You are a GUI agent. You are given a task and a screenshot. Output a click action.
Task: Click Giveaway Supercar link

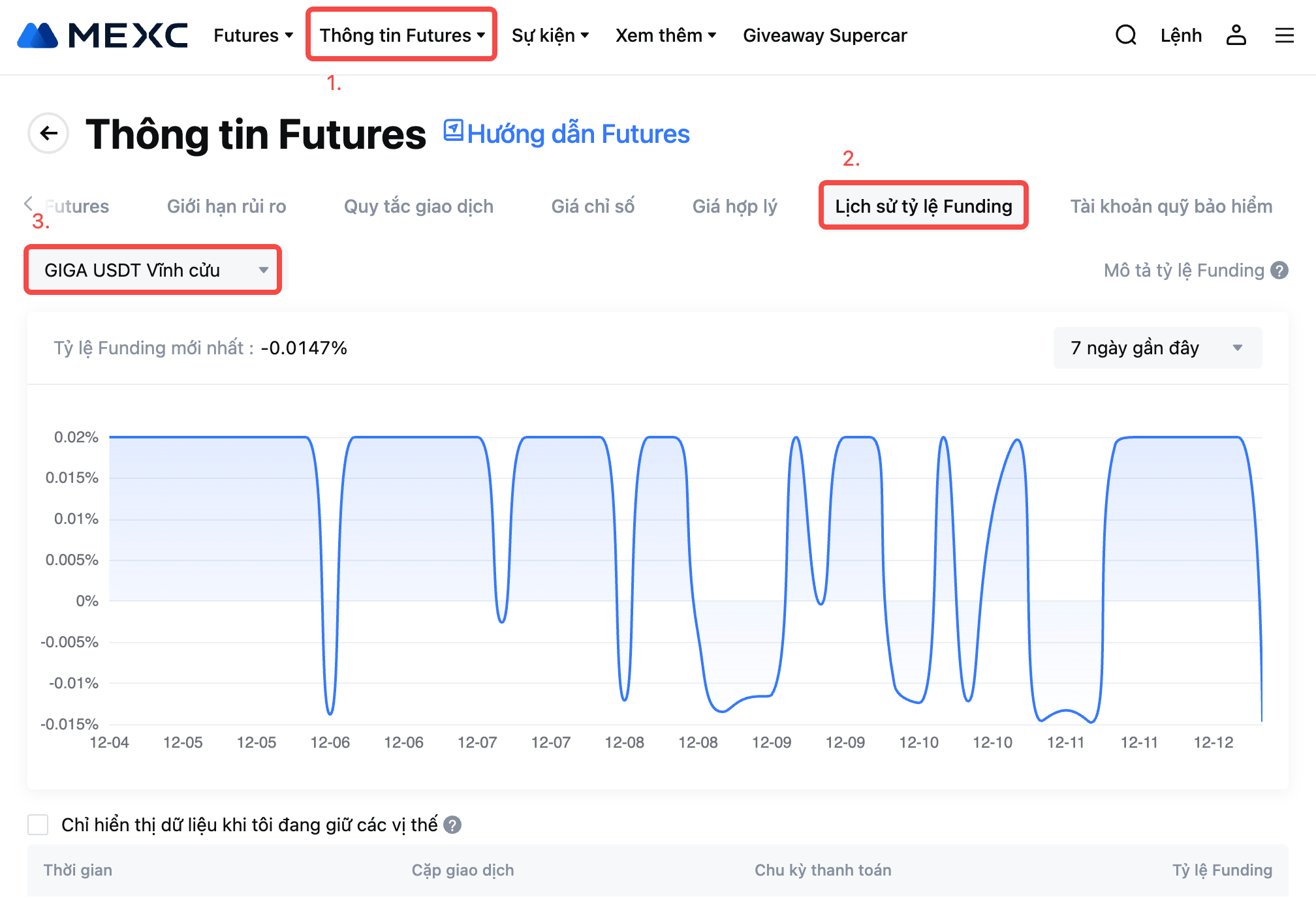(x=824, y=35)
